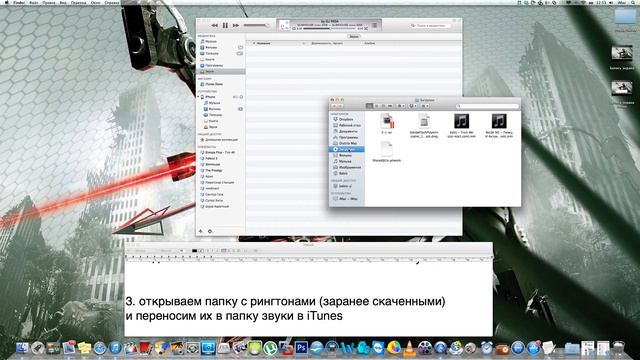Collapse the iPhone device disclosure triangle
Viewport: 640px width, 360px height.
[198, 97]
